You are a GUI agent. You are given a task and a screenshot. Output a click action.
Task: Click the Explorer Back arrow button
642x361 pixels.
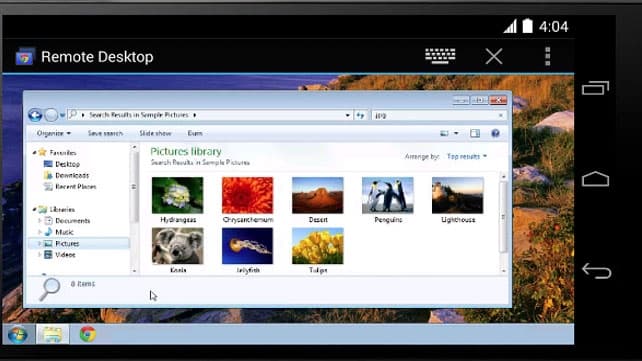(35, 115)
